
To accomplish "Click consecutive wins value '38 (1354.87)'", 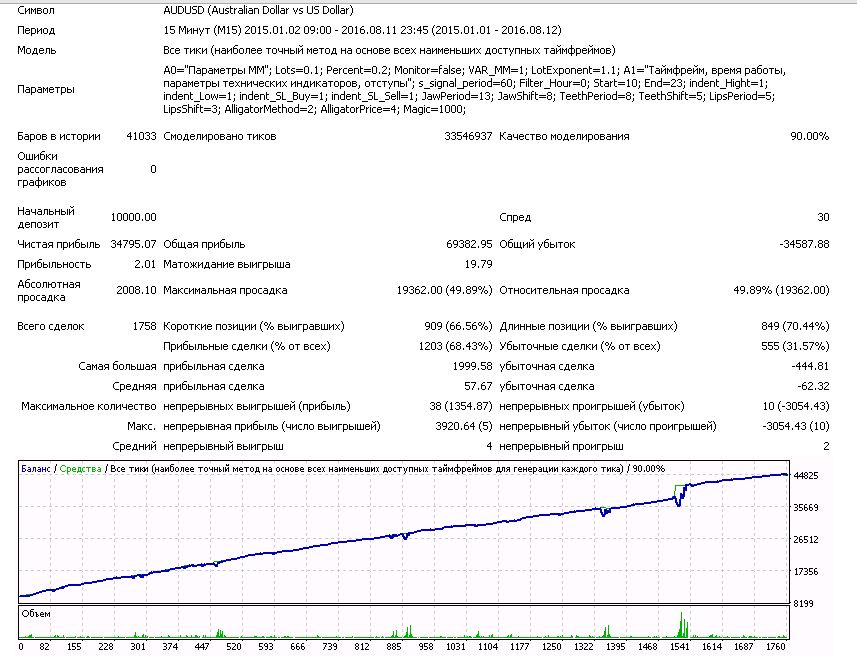I will pos(461,406).
